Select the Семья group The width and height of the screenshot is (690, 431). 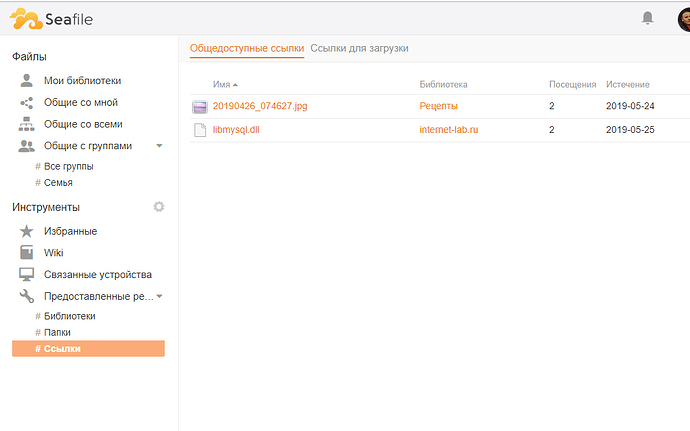point(58,183)
